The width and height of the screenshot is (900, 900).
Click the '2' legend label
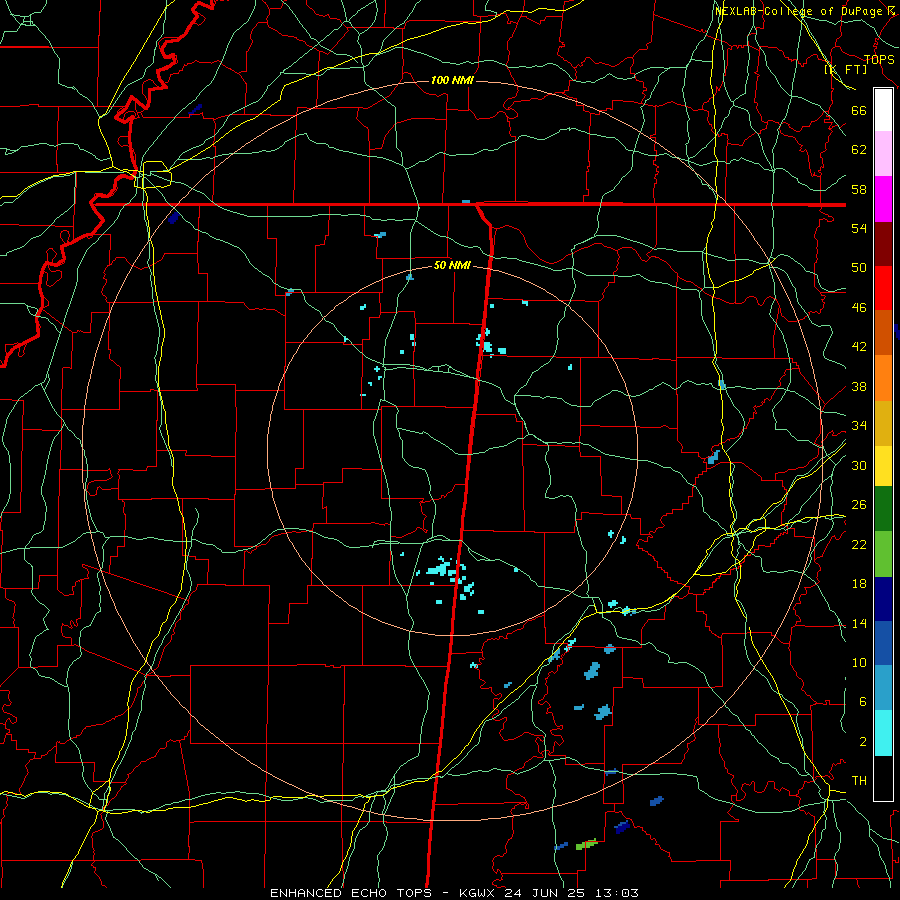tap(863, 742)
